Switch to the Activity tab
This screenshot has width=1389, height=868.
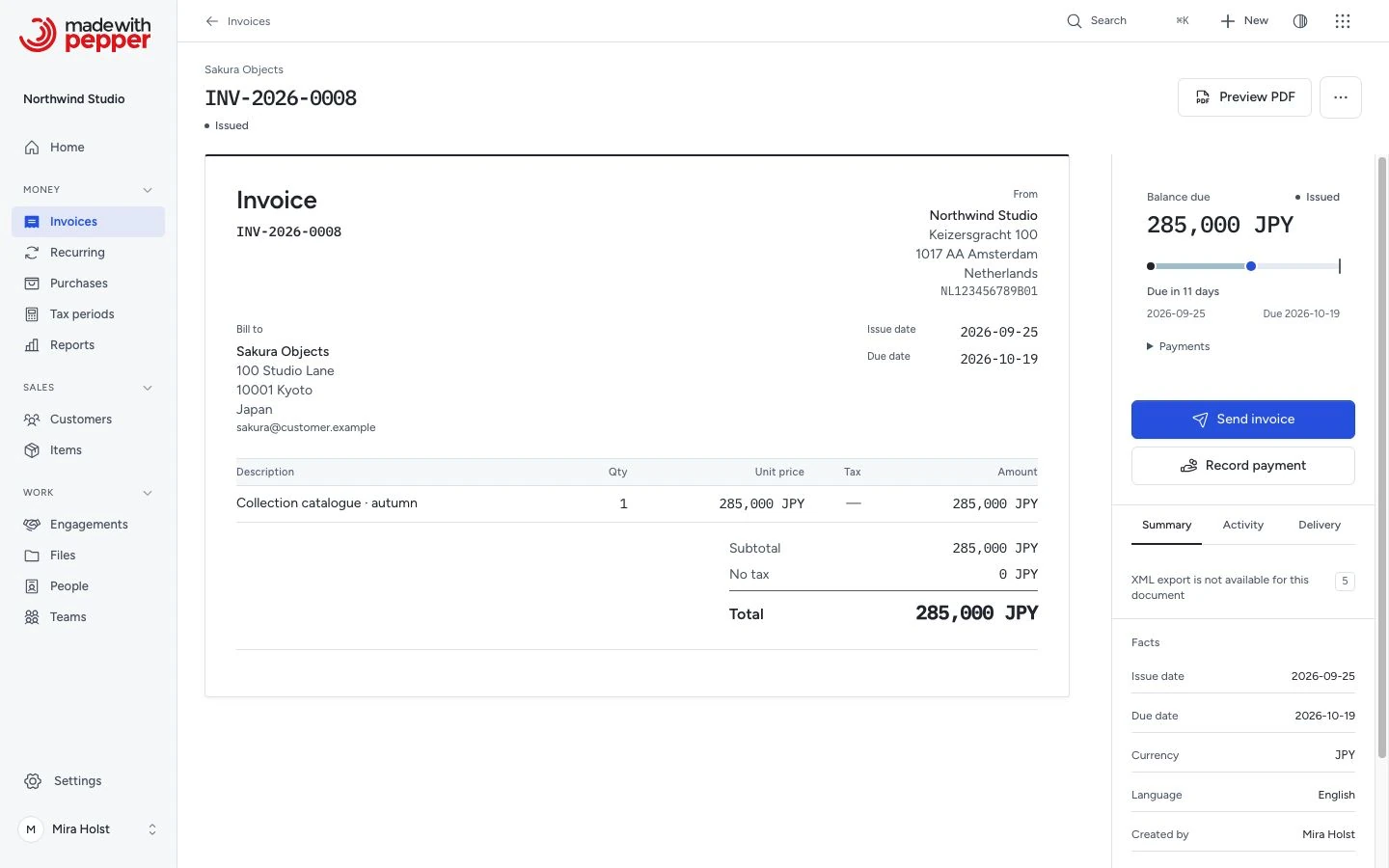click(x=1243, y=526)
